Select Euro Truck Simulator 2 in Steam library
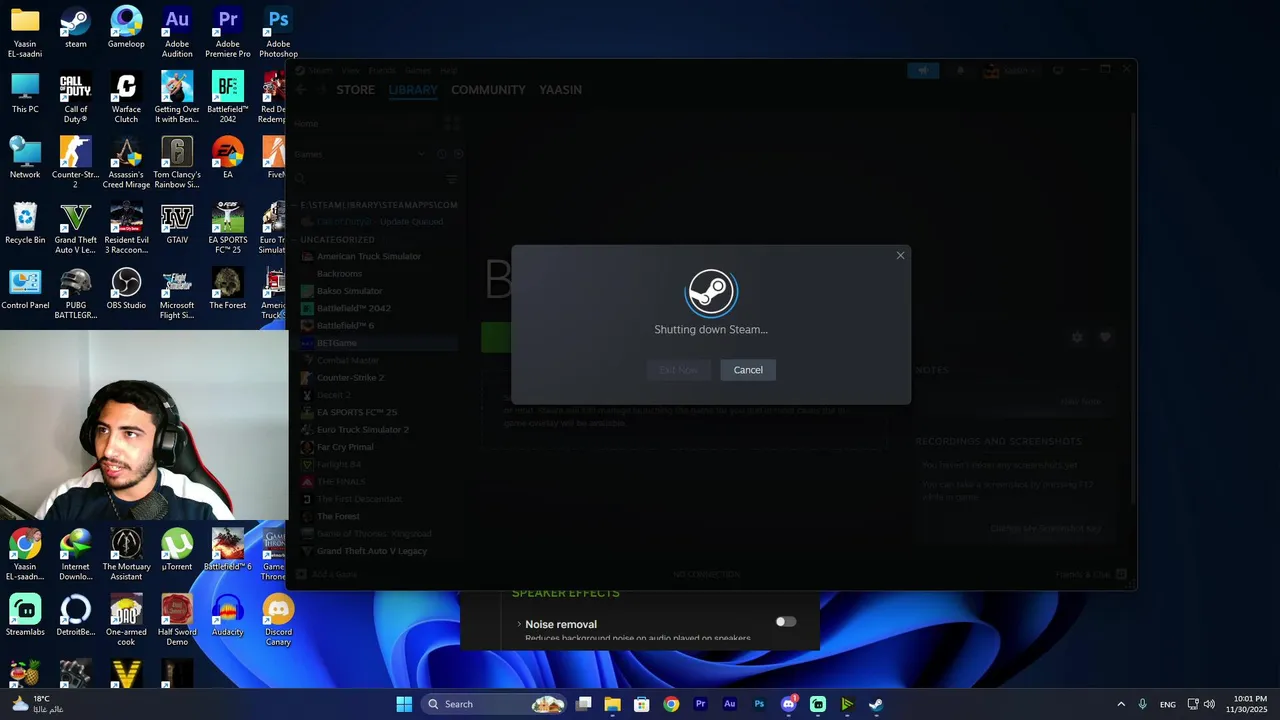The width and height of the screenshot is (1280, 720). click(x=363, y=429)
